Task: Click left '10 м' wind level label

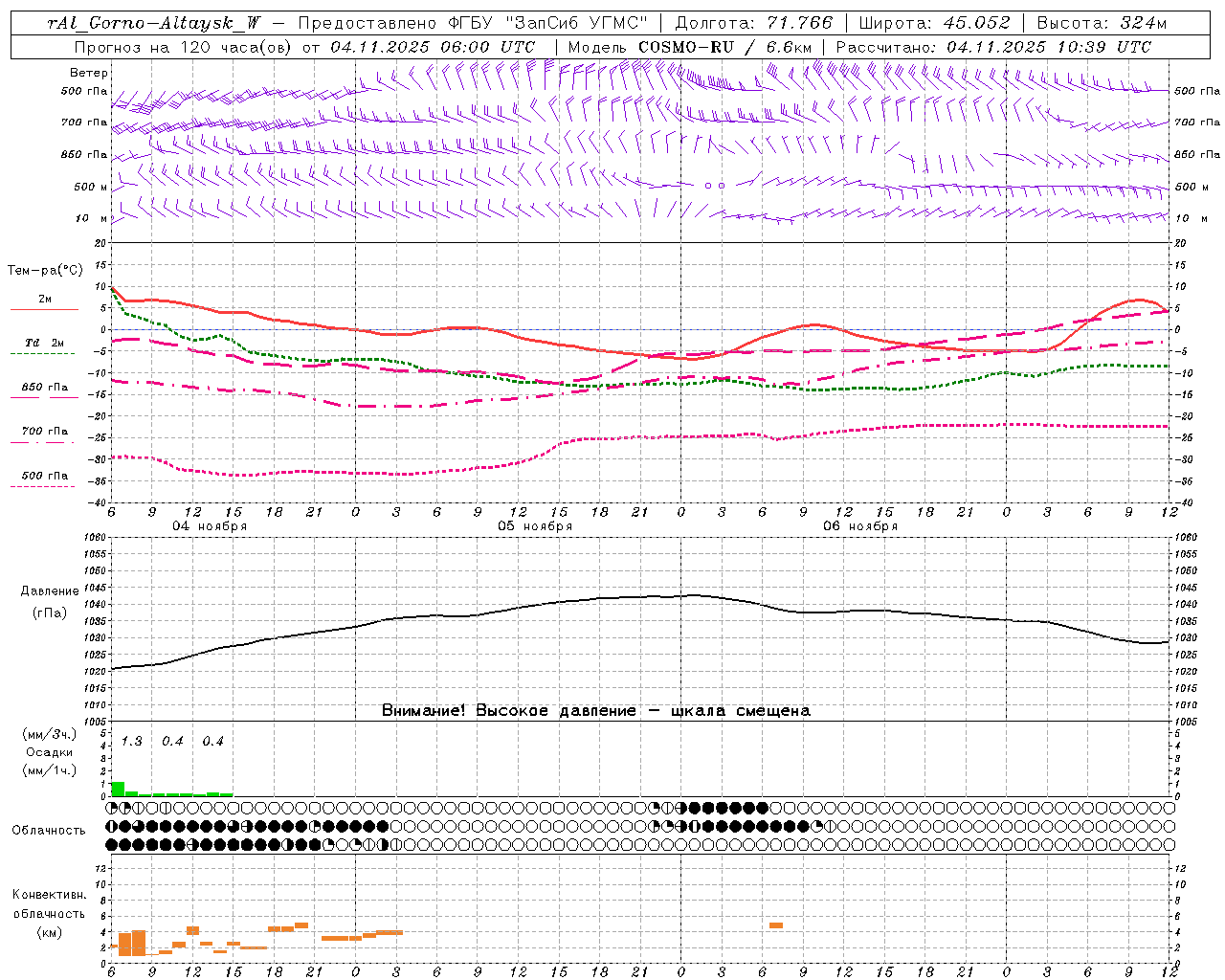Action: tap(92, 218)
